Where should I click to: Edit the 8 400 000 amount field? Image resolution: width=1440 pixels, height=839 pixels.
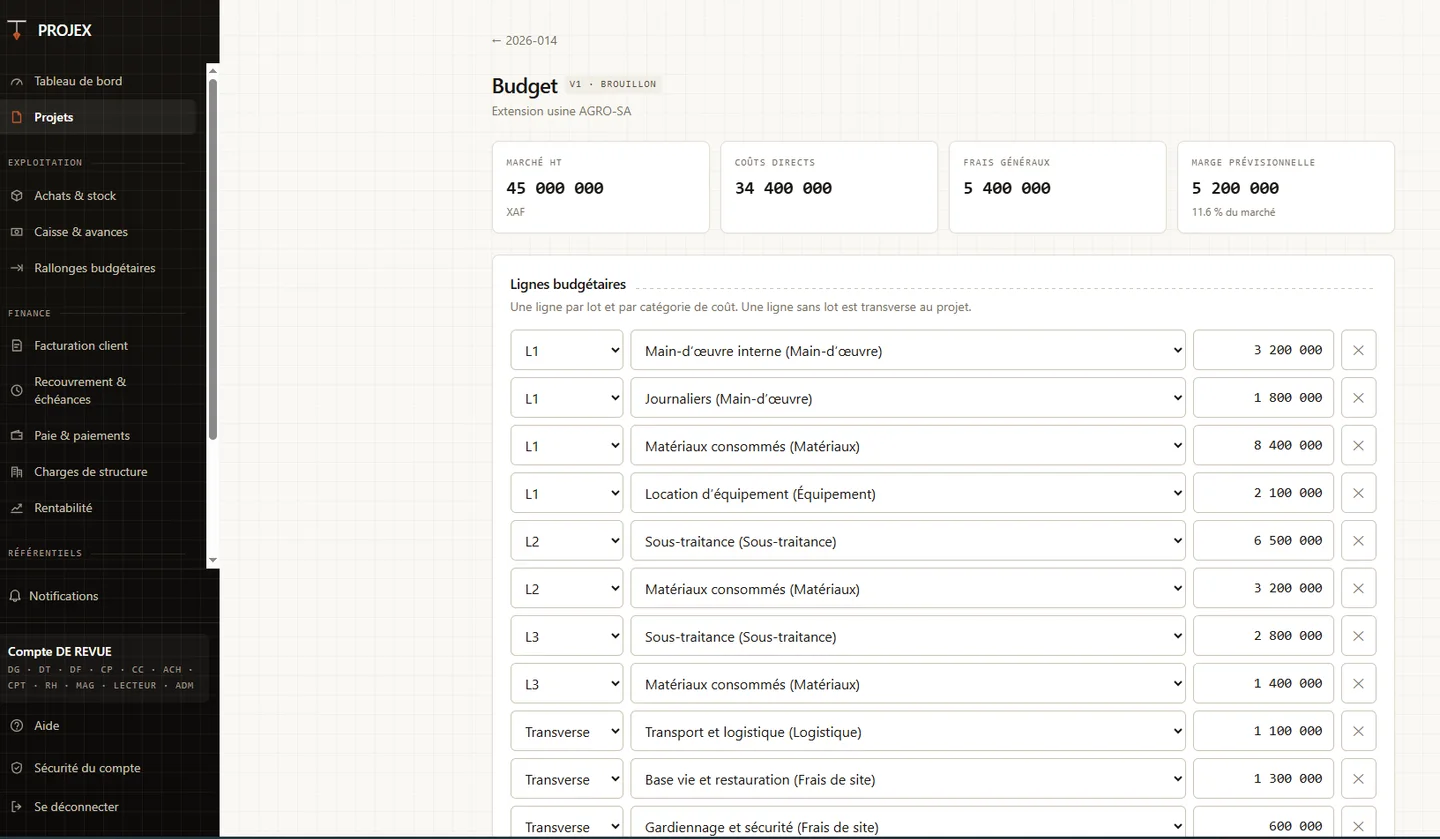(x=1263, y=446)
